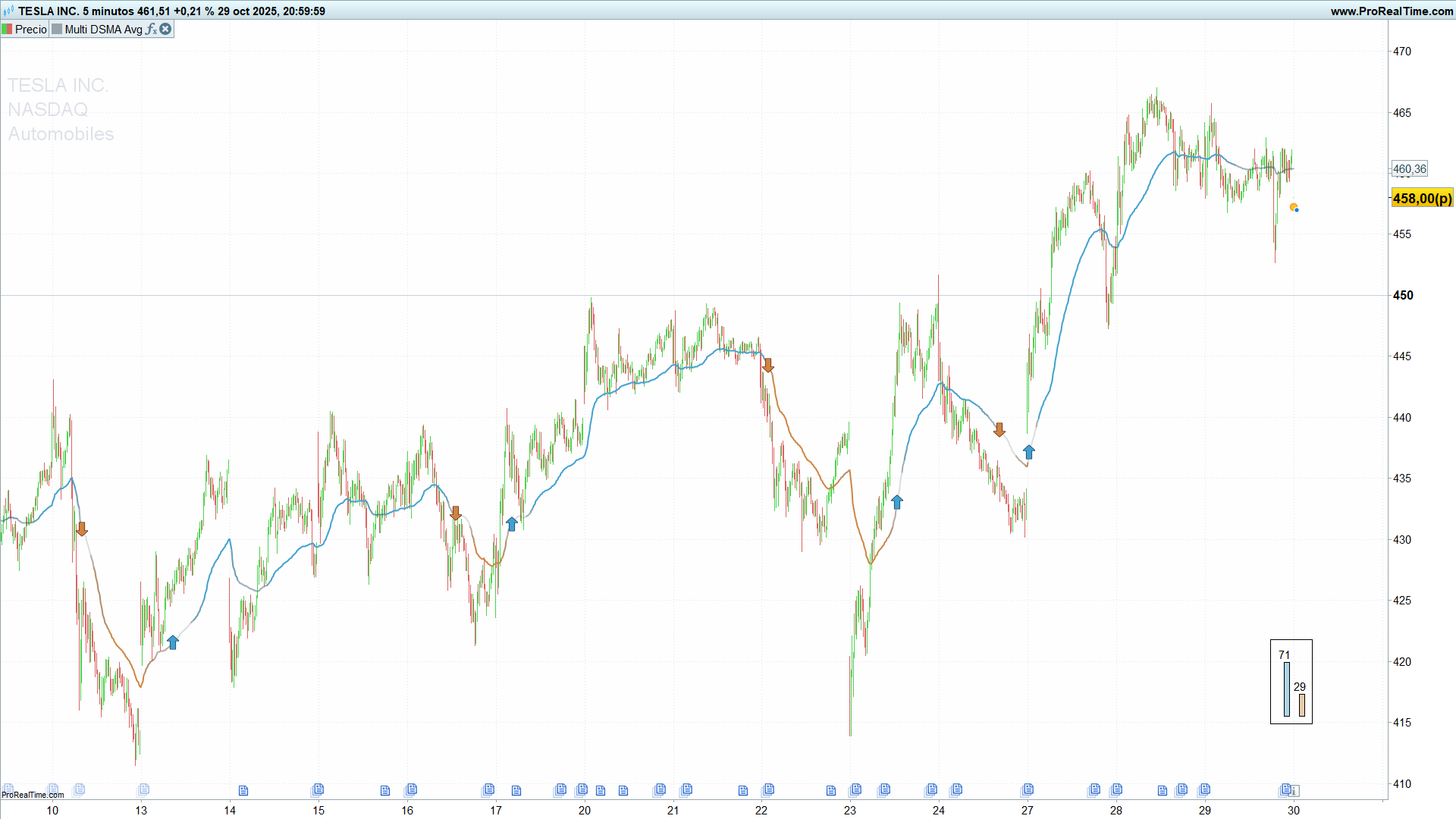Click the green-red Precio color square
Viewport: 1456px width, 819px height.
pos(7,29)
